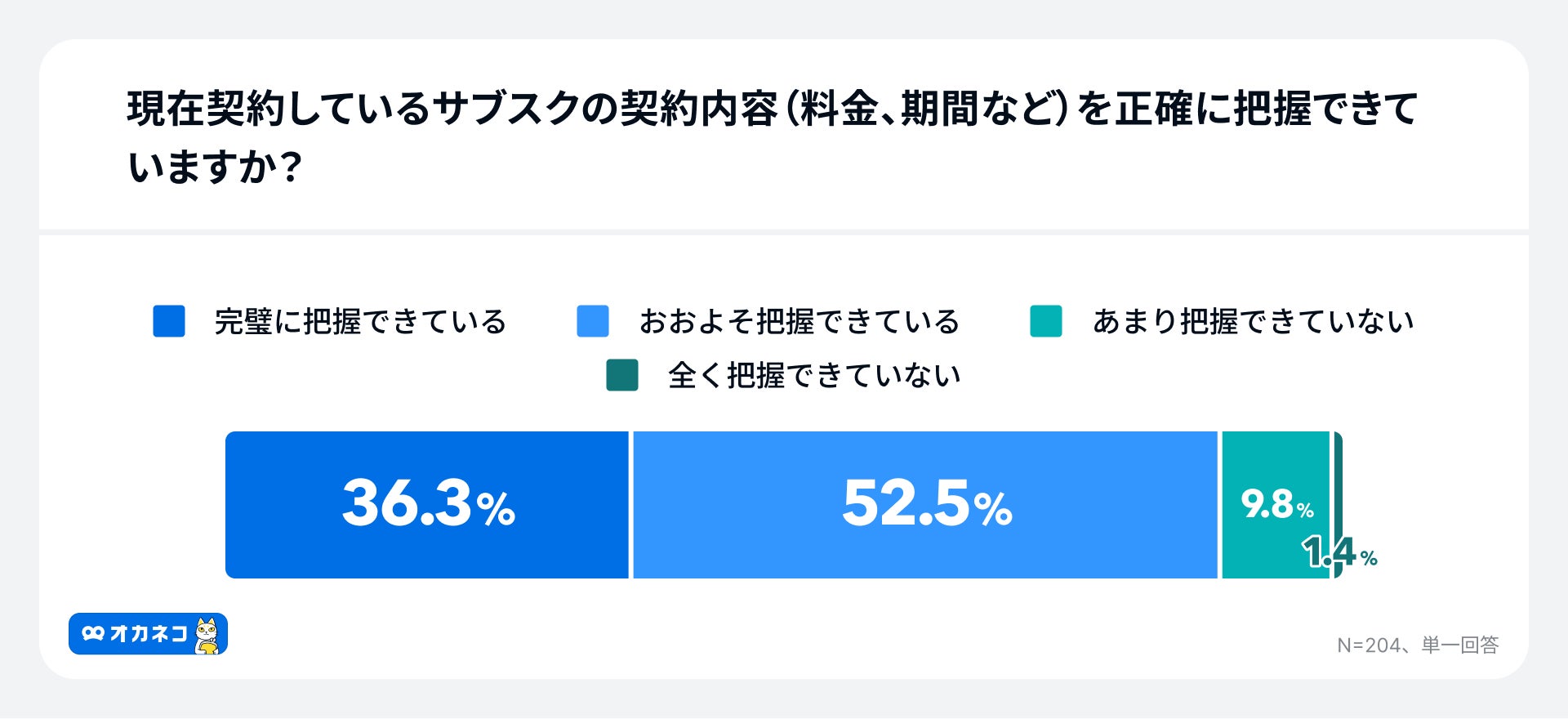Click the N=204、単一回答 footnote
The height and width of the screenshot is (719, 1568).
pyautogui.click(x=1418, y=645)
